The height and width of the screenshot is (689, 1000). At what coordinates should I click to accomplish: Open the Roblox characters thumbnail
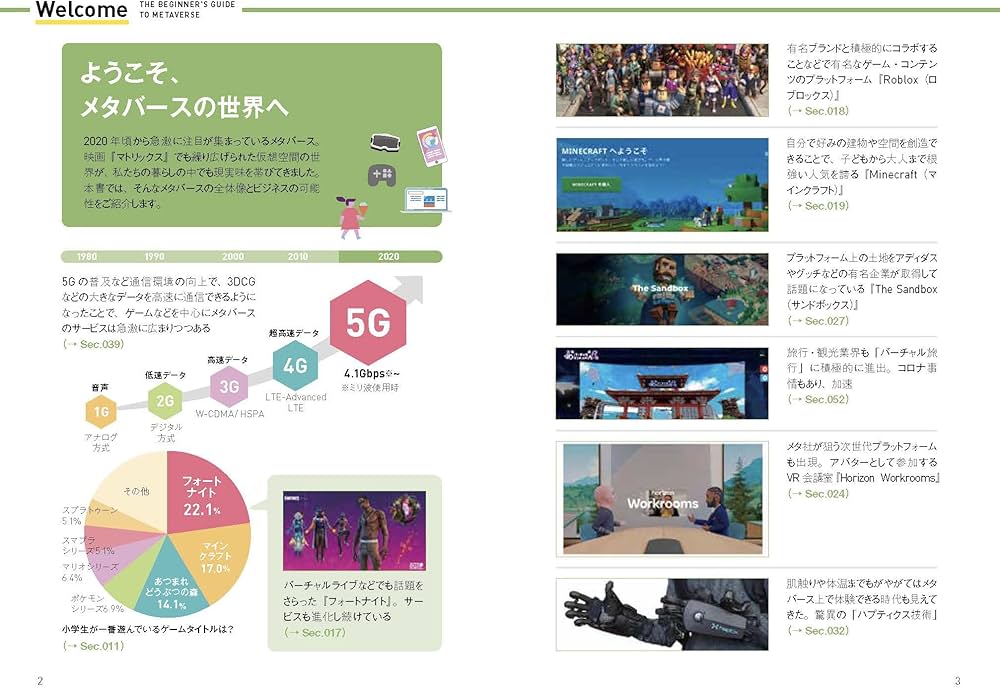[662, 80]
